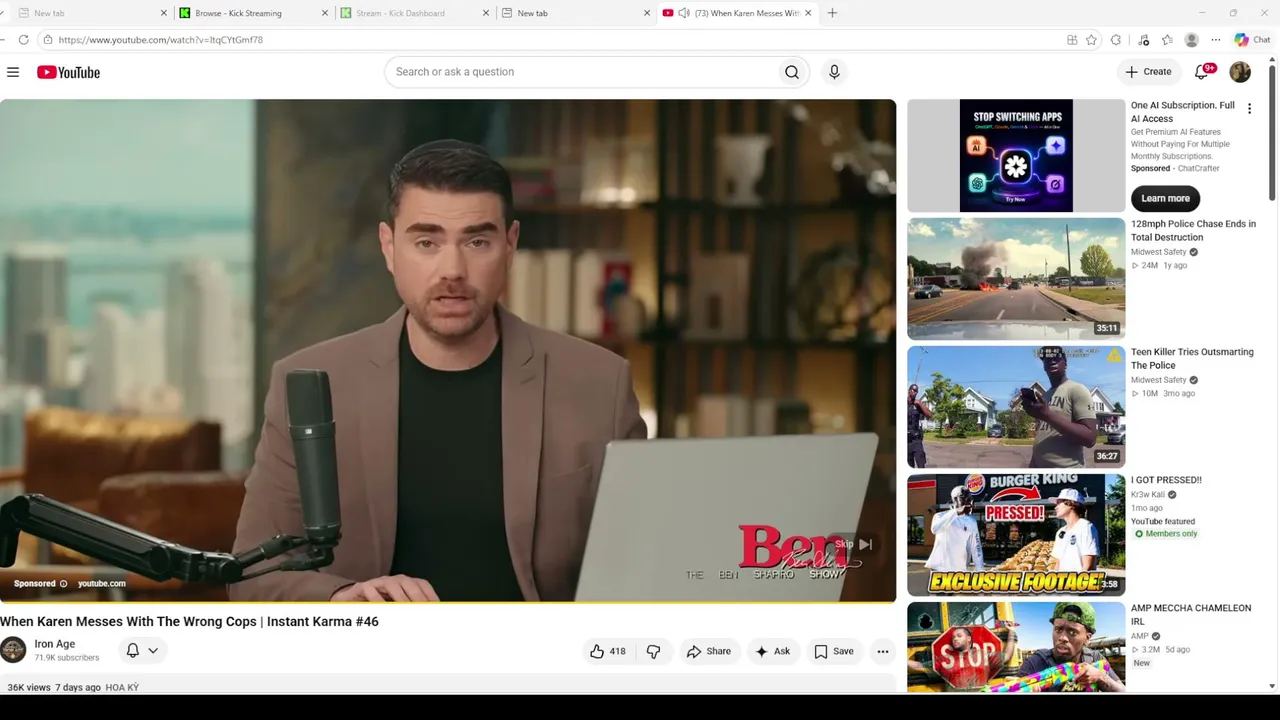The height and width of the screenshot is (720, 1280).
Task: Open YouTube notifications bell
Action: click(1203, 72)
